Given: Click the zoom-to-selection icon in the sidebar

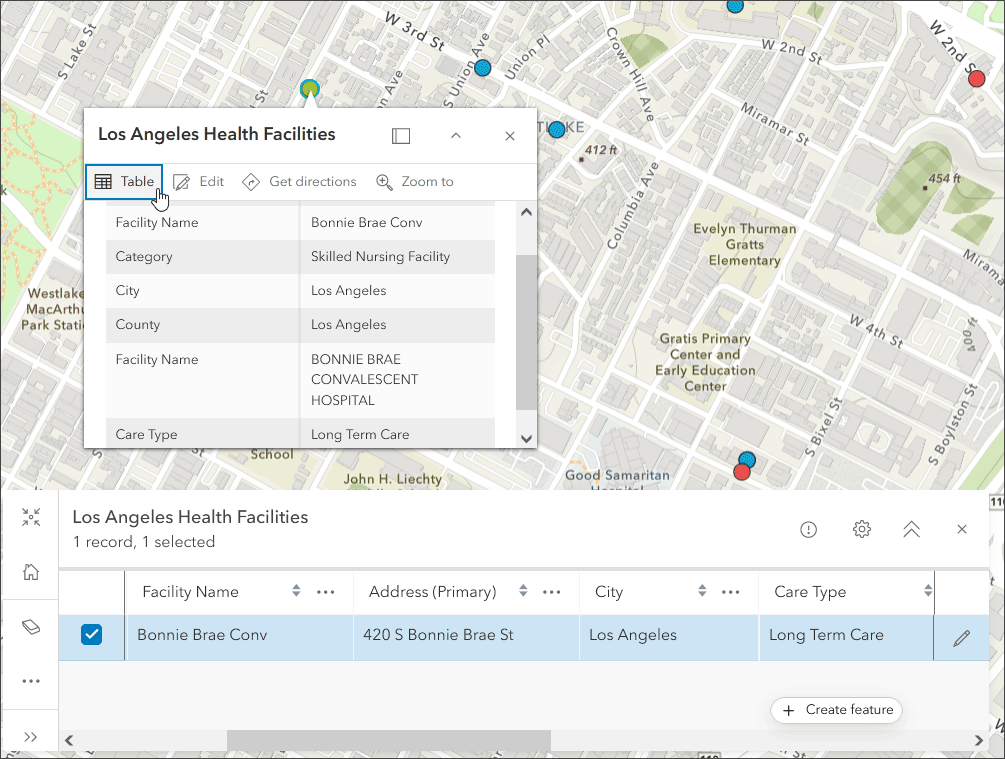Looking at the screenshot, I should [x=31, y=518].
